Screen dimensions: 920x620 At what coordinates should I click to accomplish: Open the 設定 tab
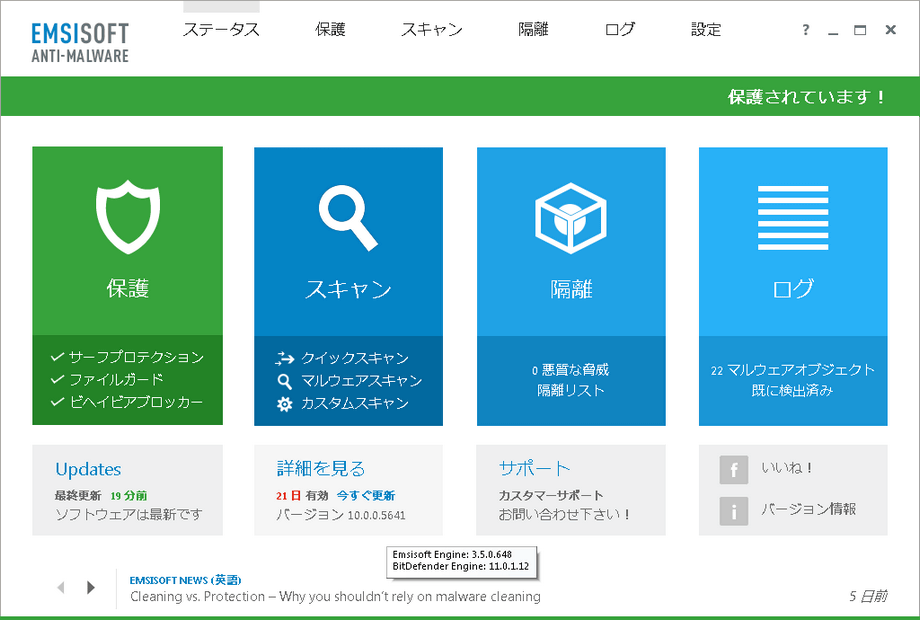pyautogui.click(x=706, y=29)
